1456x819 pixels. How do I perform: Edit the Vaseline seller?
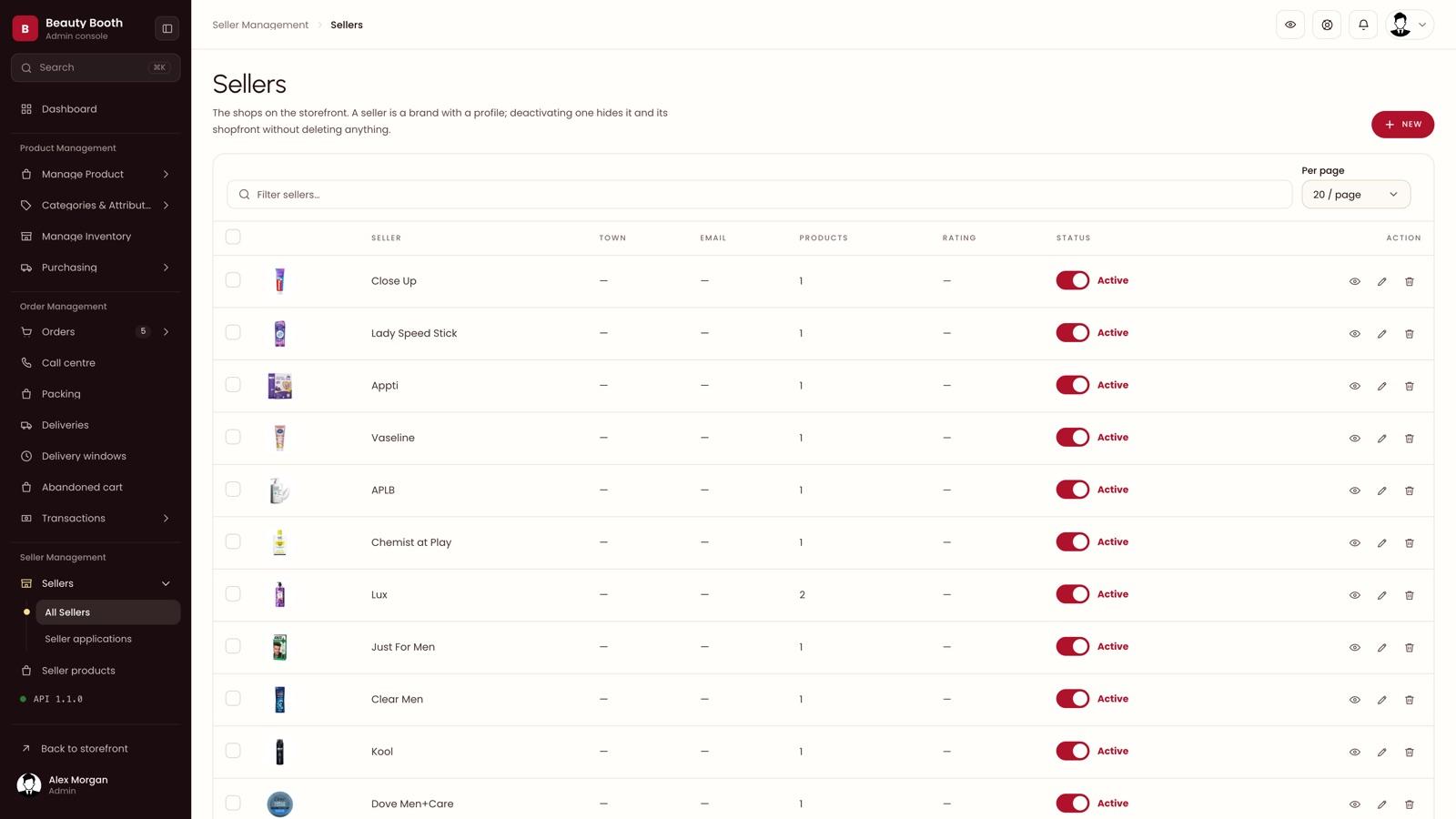click(1381, 439)
